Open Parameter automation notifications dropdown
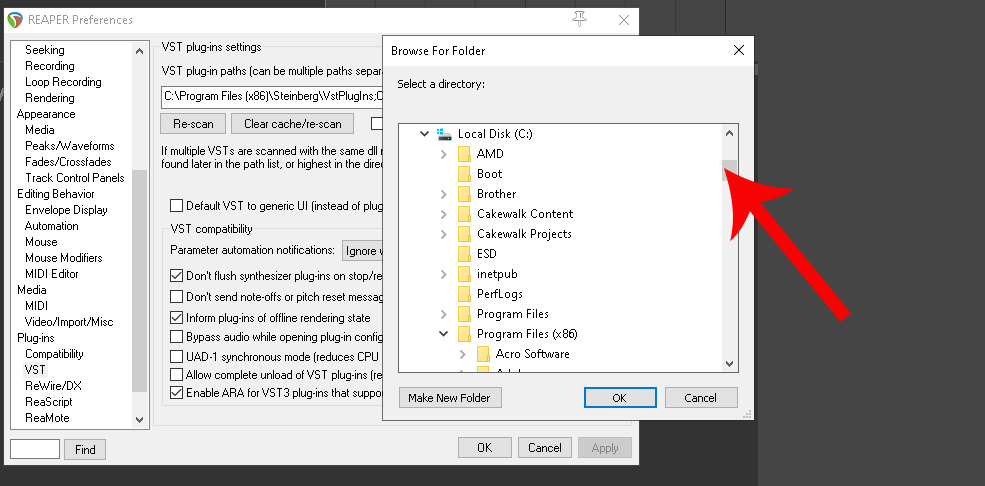Screen dimensions: 985x486 (362, 251)
